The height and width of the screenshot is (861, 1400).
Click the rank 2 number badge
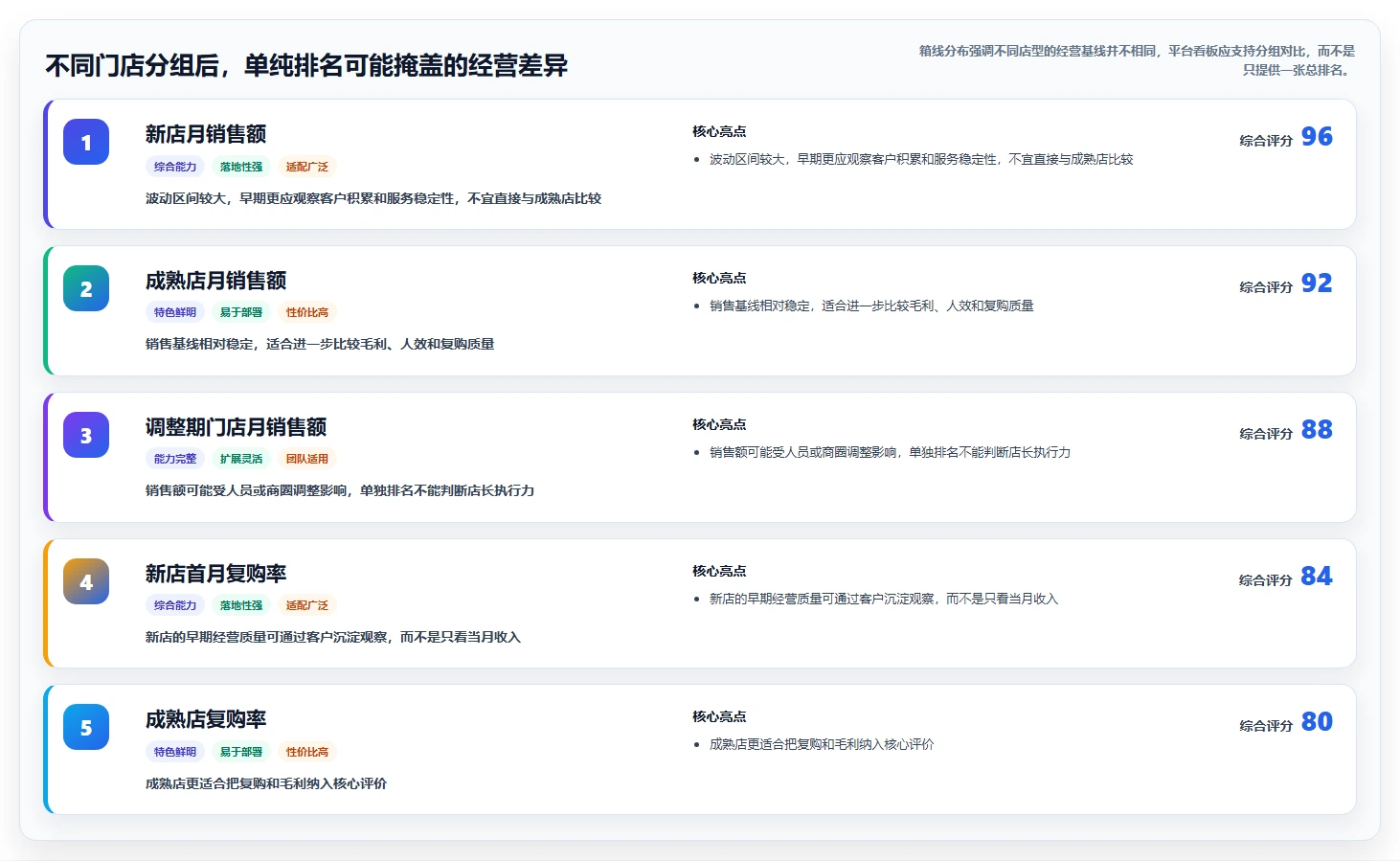(x=86, y=288)
